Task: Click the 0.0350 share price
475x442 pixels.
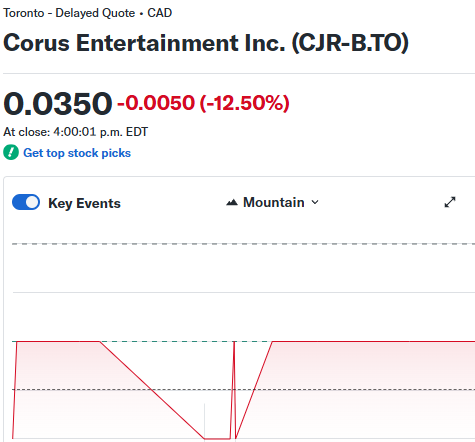Action: tap(58, 103)
